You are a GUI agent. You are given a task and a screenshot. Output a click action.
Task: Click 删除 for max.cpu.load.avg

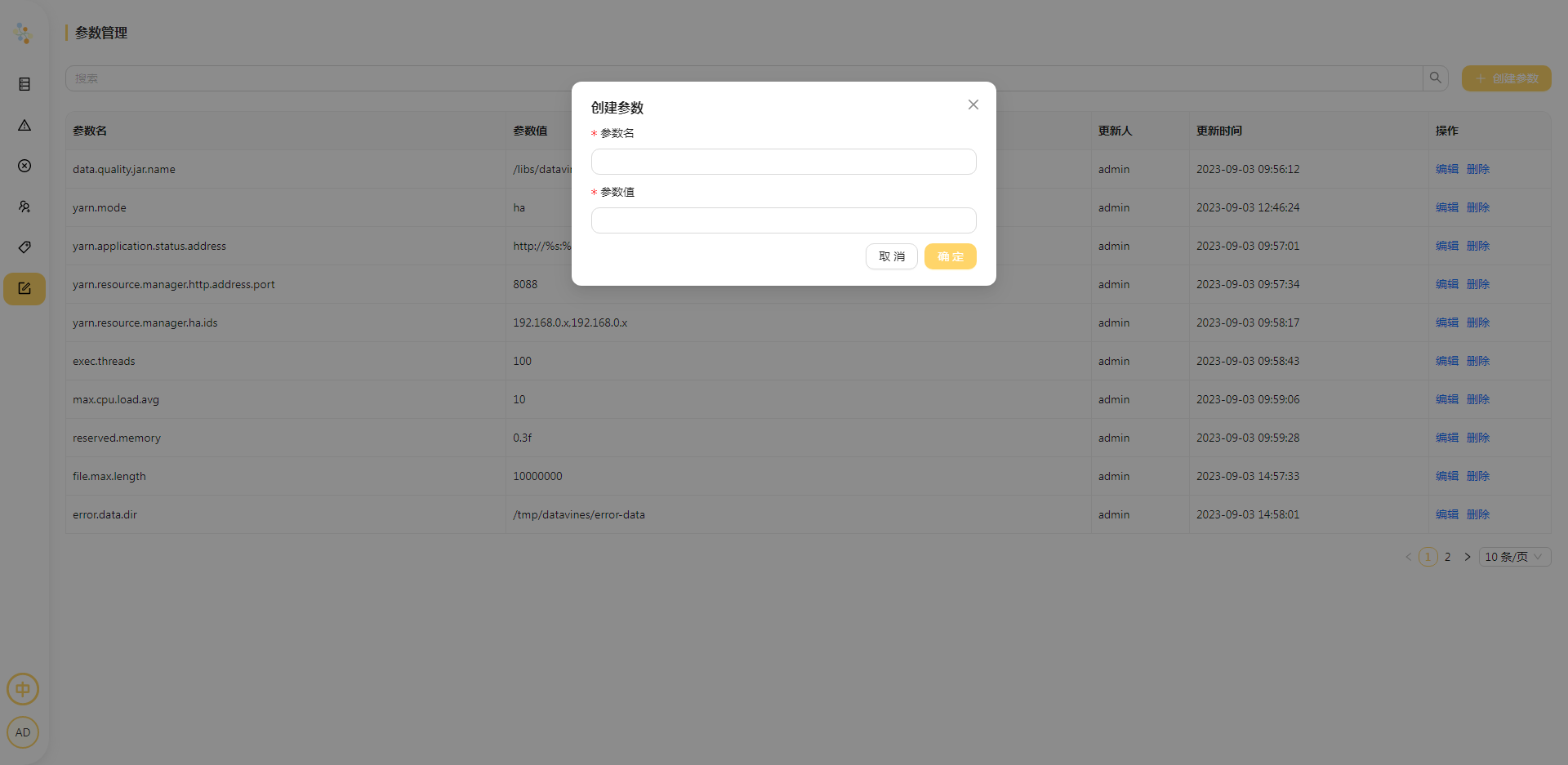pos(1478,399)
